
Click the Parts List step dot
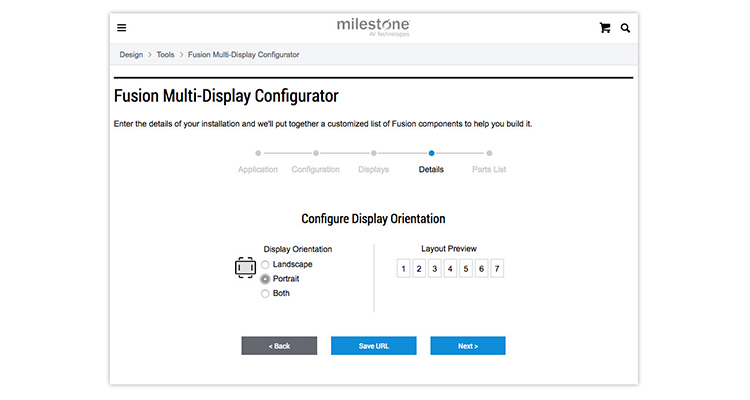tap(489, 153)
